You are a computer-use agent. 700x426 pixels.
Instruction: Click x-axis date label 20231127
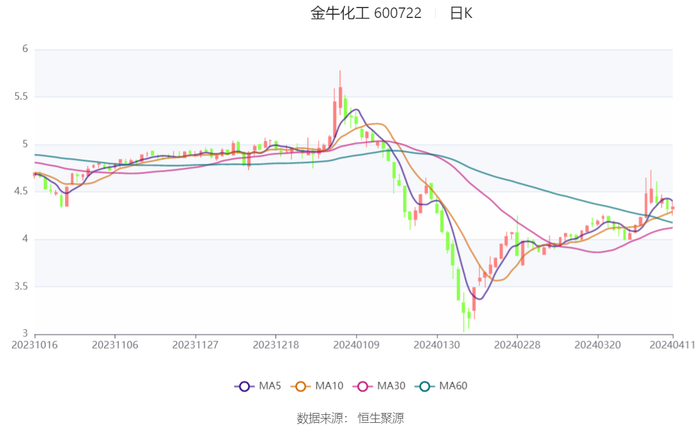(x=195, y=345)
